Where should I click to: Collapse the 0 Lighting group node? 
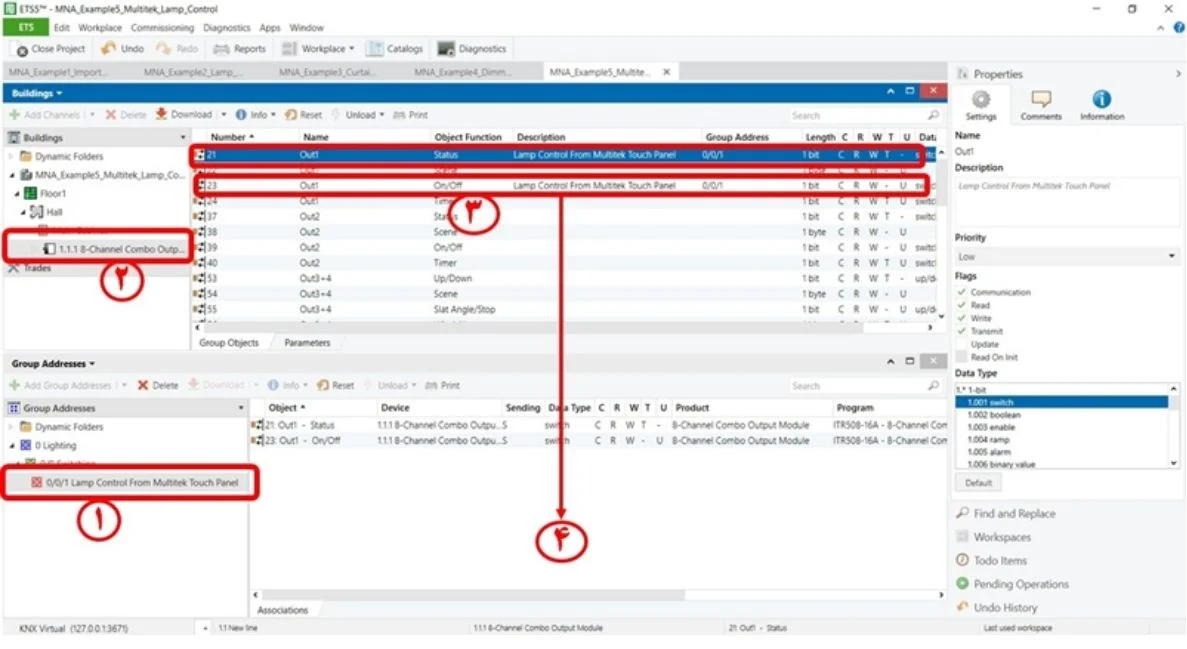[12, 445]
